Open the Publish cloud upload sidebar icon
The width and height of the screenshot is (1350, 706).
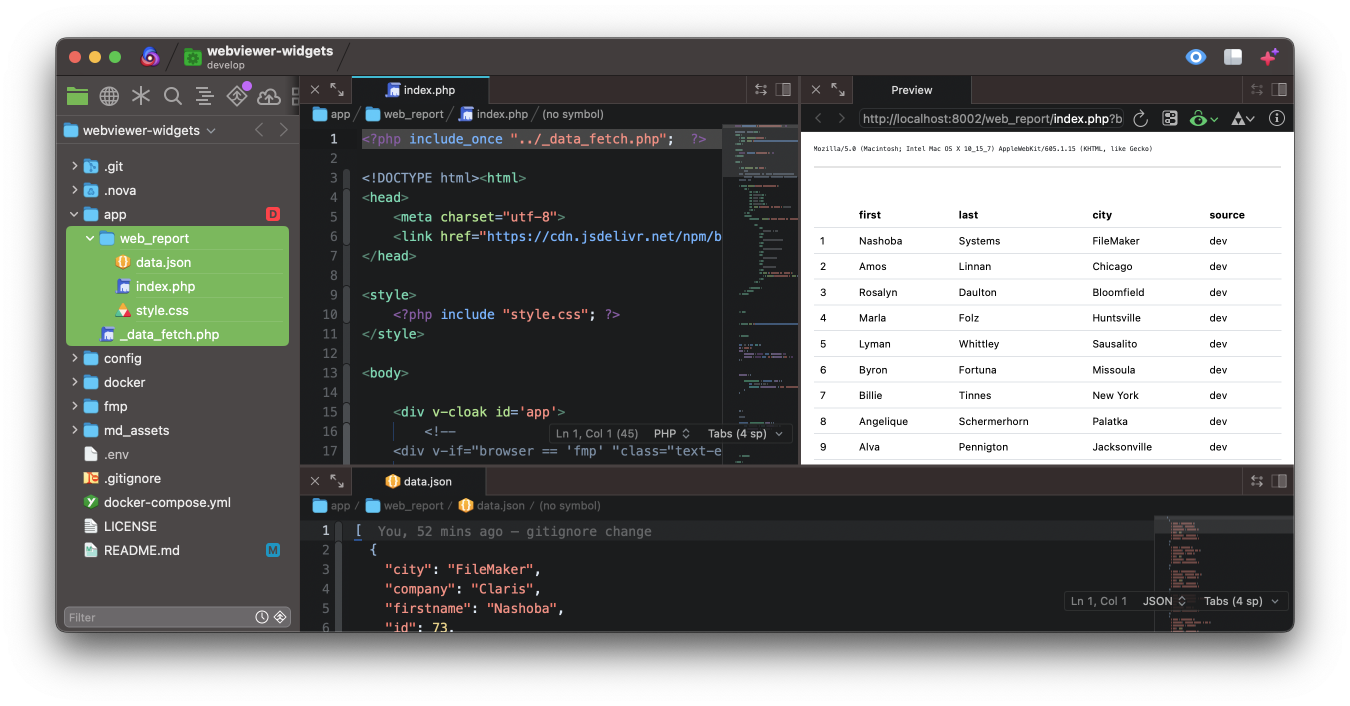pyautogui.click(x=269, y=96)
